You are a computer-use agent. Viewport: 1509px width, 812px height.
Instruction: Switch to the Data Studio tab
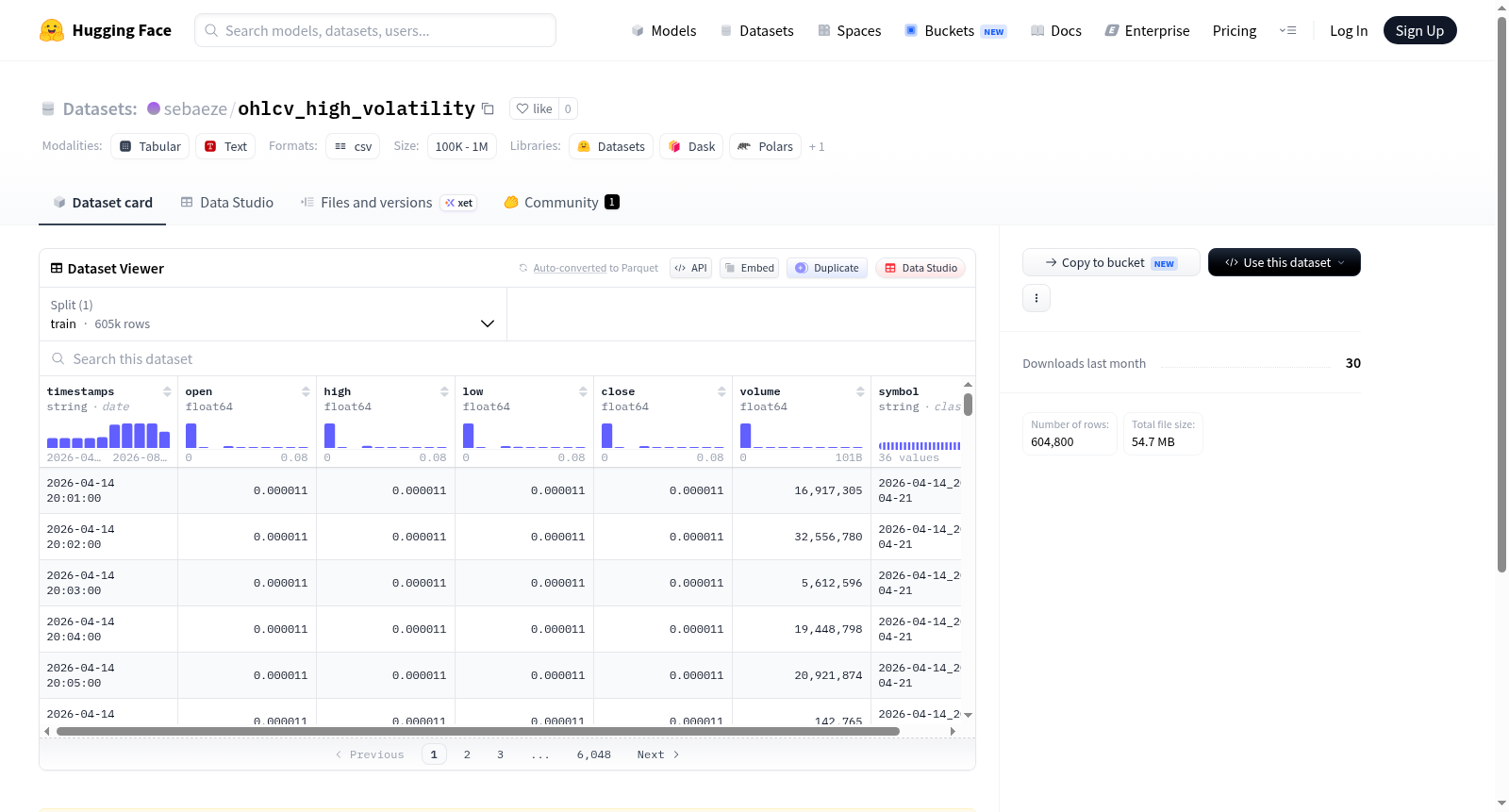(x=227, y=203)
